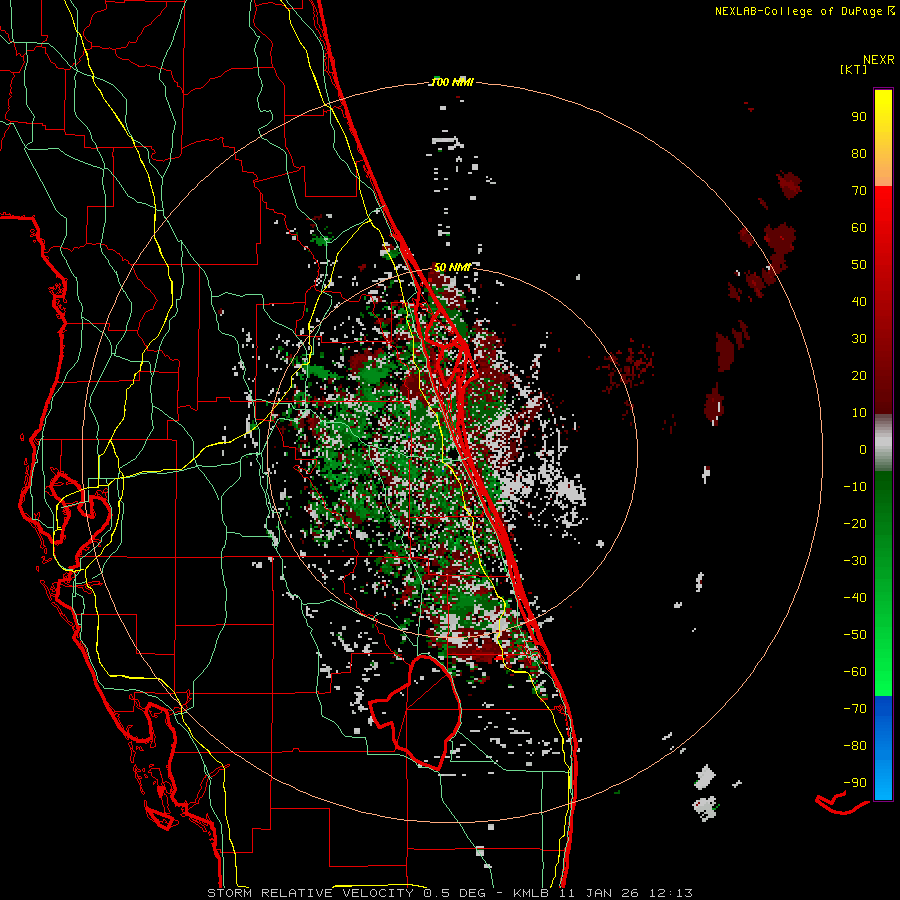Select the -20 value on the velocity scale
This screenshot has height=900, width=900.
855,524
